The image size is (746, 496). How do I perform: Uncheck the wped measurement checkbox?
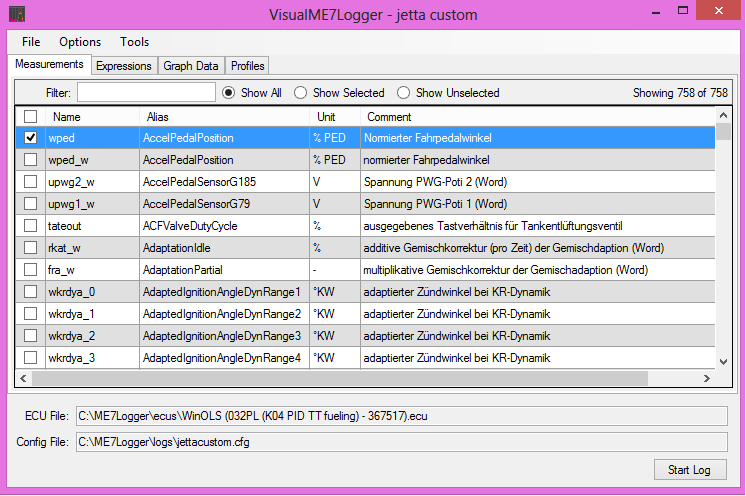[x=30, y=137]
